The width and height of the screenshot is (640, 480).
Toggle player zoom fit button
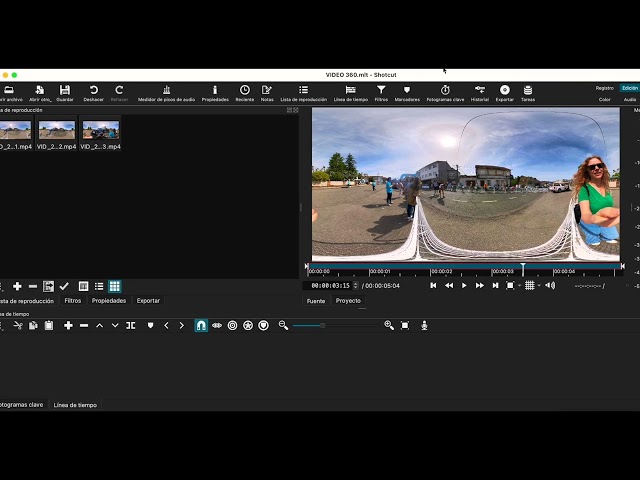pos(510,286)
